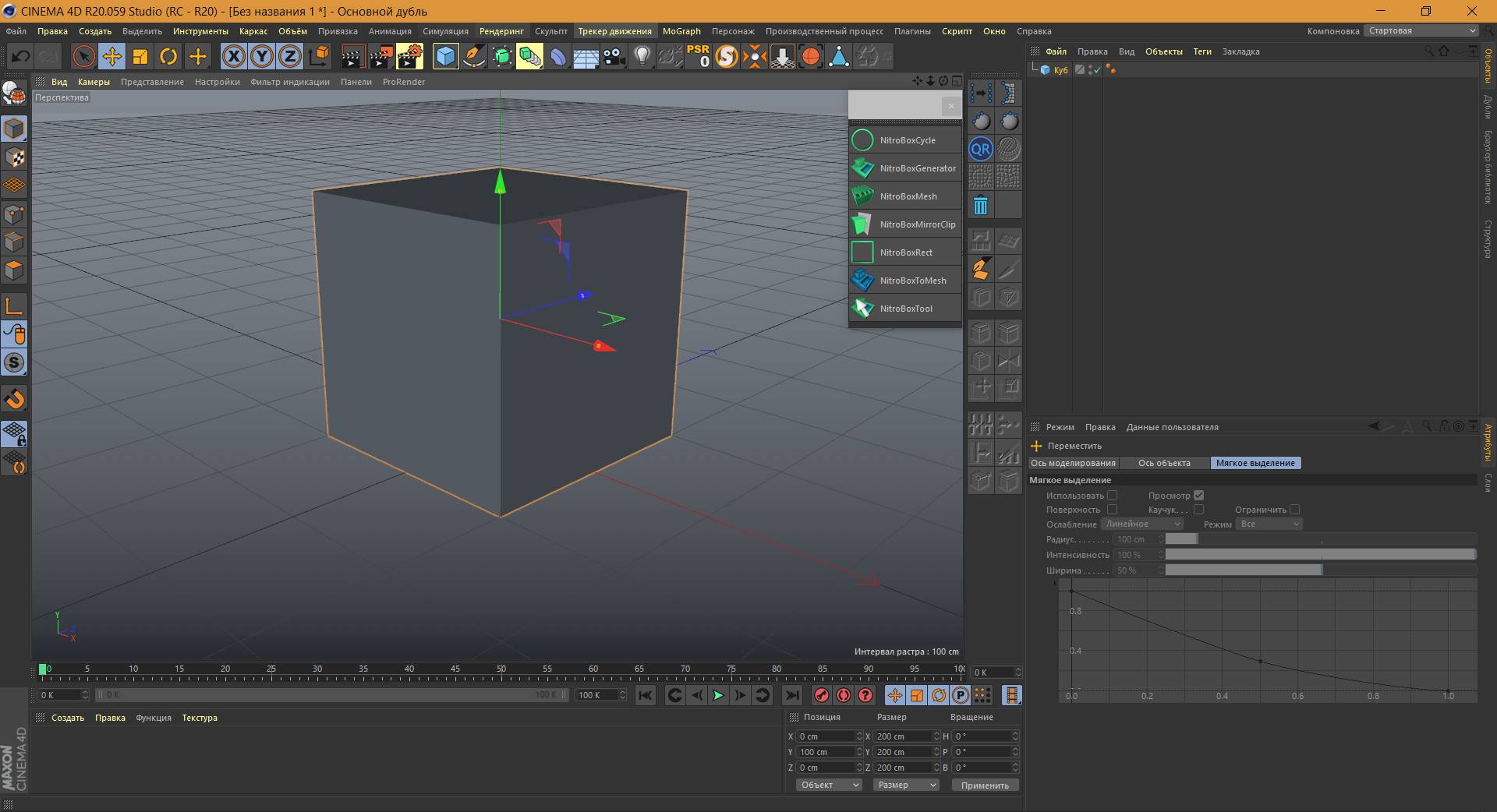
Task: Activate the Rotate tool
Action: point(168,56)
